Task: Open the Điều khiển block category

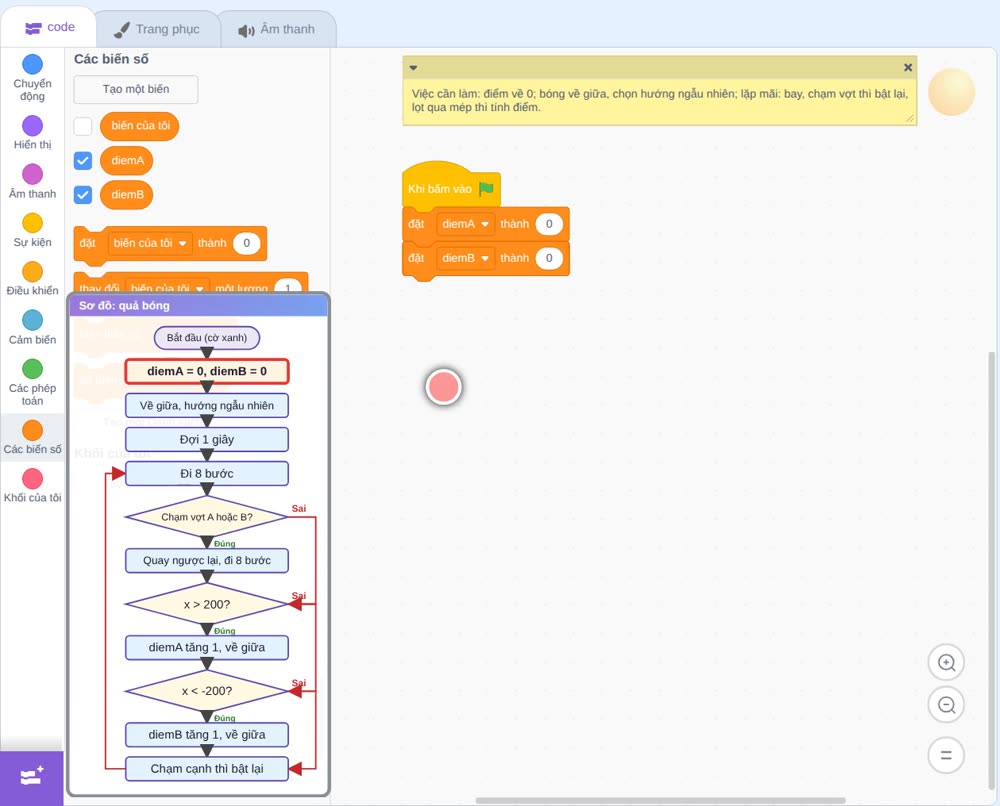Action: [x=33, y=279]
